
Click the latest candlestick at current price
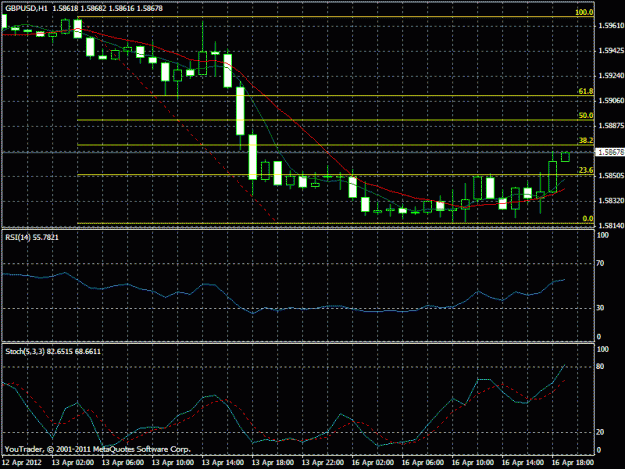point(565,157)
